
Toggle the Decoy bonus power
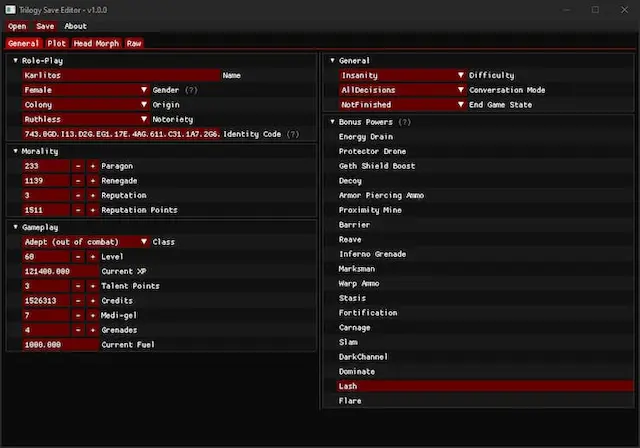coord(485,180)
